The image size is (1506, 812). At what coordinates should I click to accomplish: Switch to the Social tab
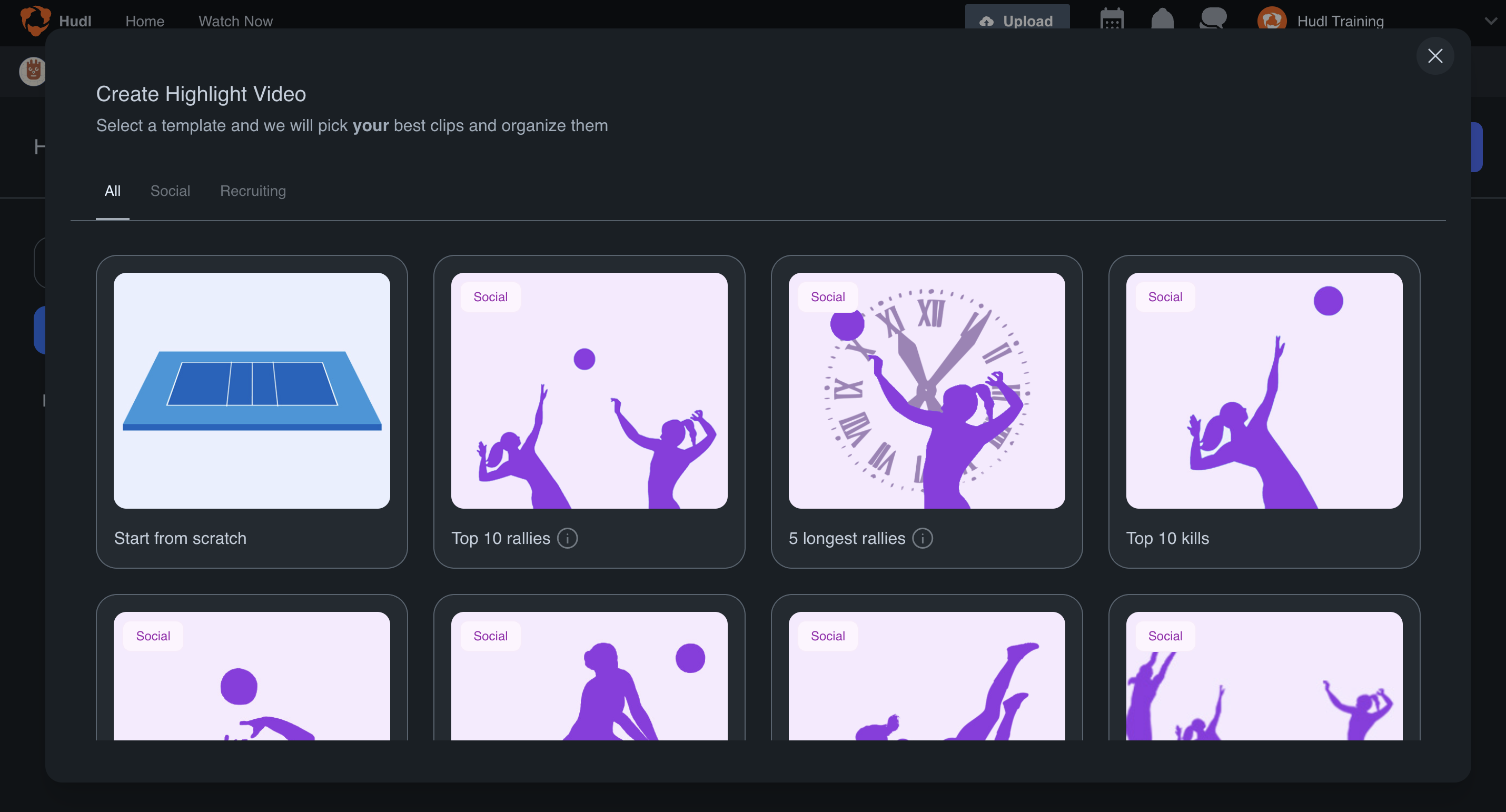tap(170, 191)
